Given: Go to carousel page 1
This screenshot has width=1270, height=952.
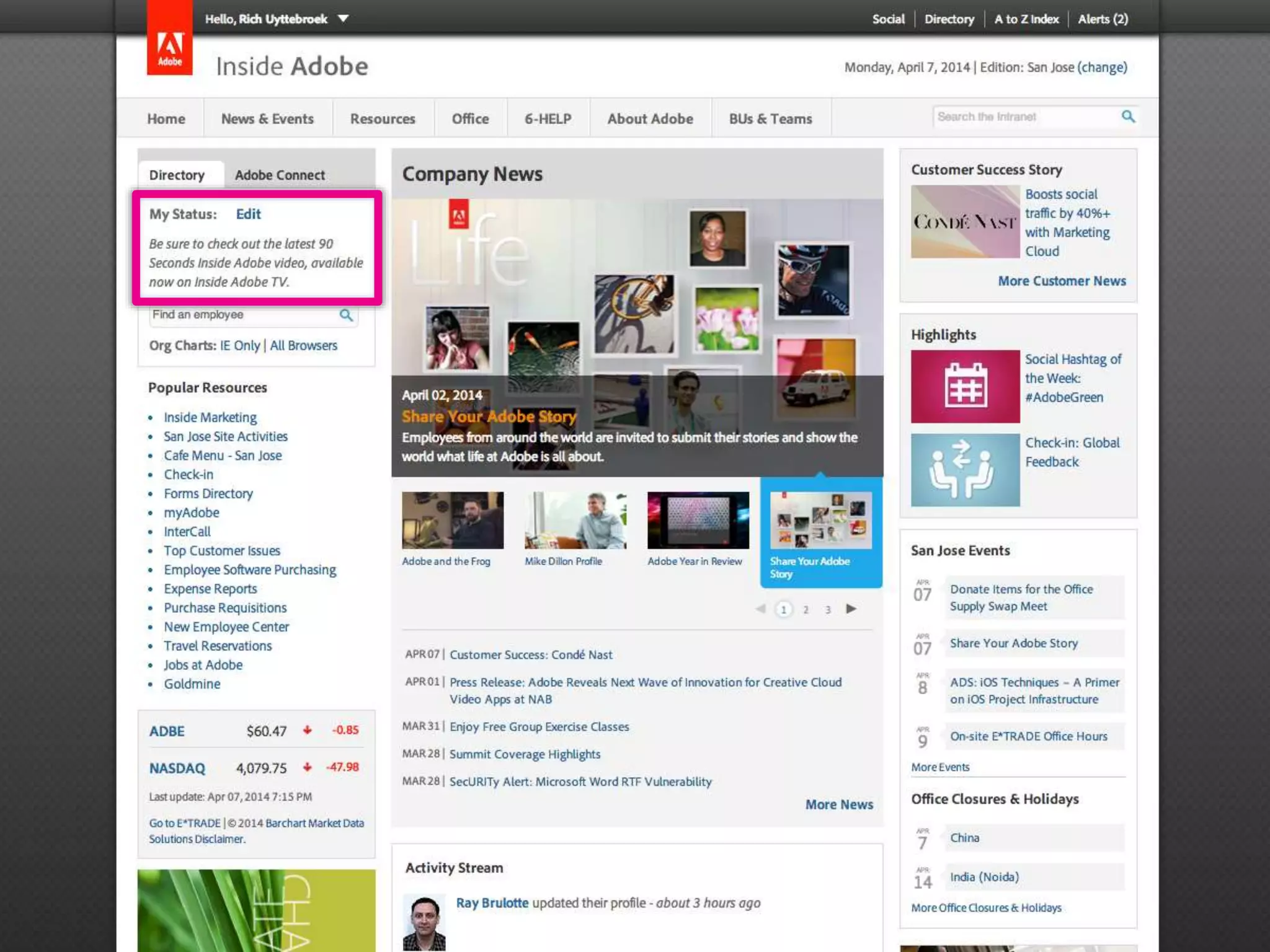Looking at the screenshot, I should pyautogui.click(x=784, y=609).
